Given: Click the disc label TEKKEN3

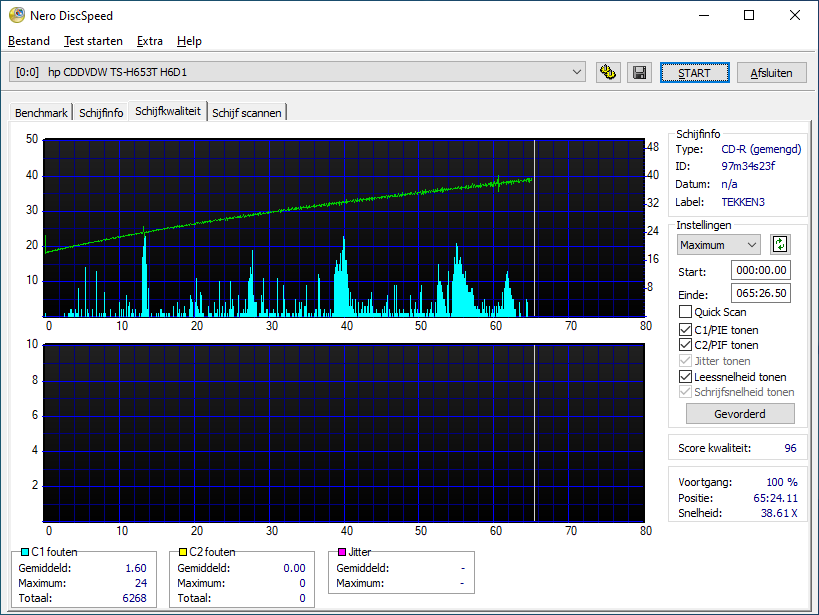Looking at the screenshot, I should (743, 202).
